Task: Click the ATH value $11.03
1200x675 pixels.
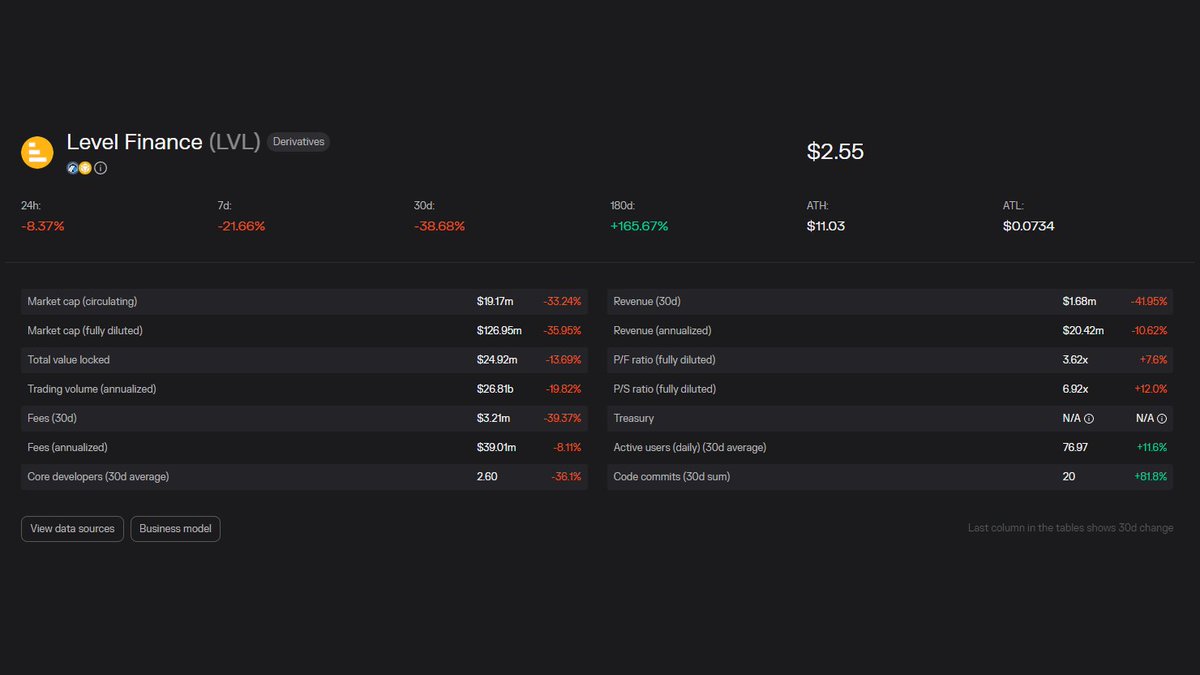Action: click(826, 226)
